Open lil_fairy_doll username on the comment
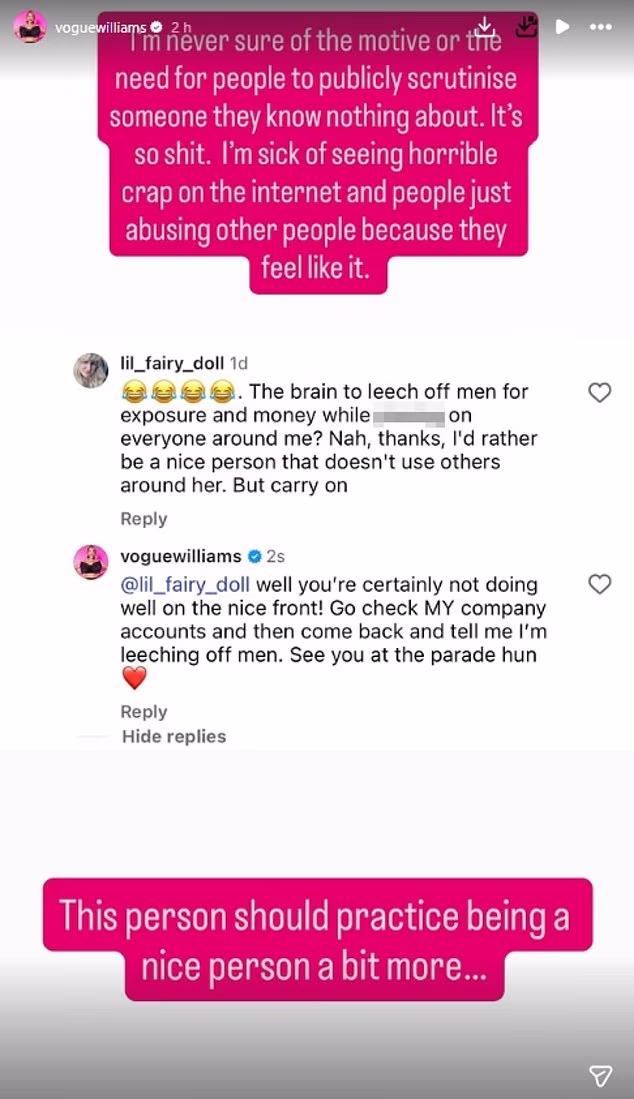Viewport: 634px width, 1099px height. coord(172,363)
